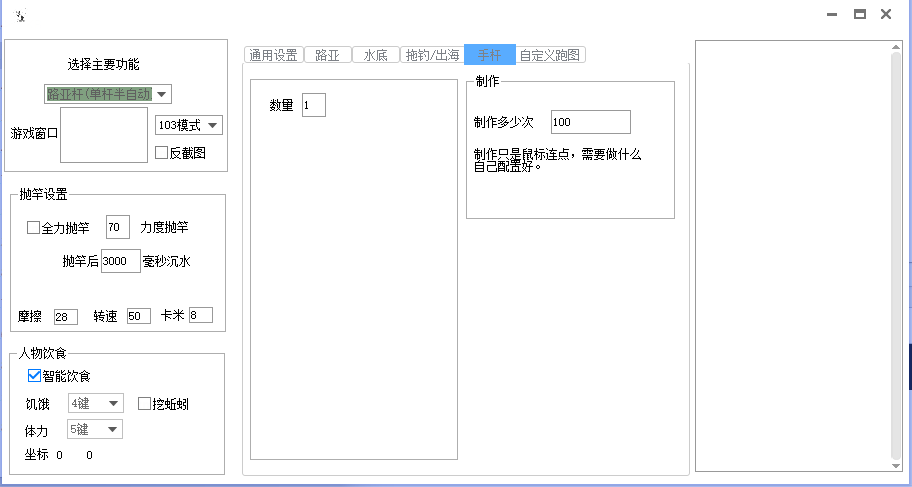This screenshot has width=912, height=487.
Task: Click the 抛竿后 milliseconds field
Action: pos(120,261)
